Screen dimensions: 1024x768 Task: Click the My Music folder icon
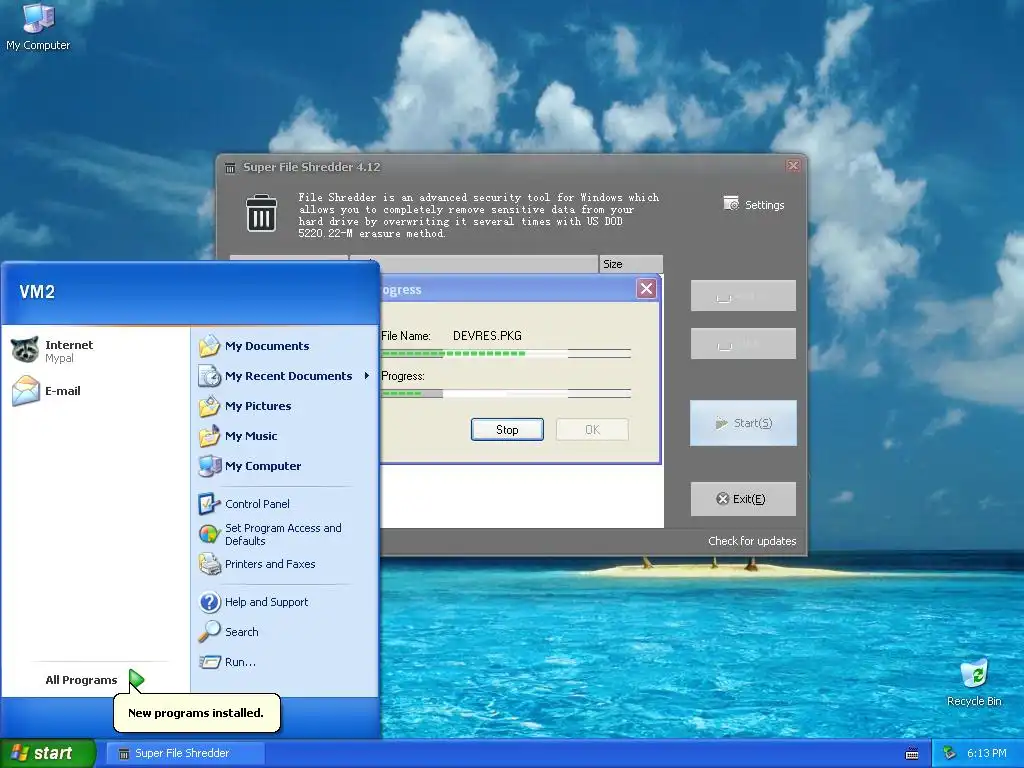point(210,436)
